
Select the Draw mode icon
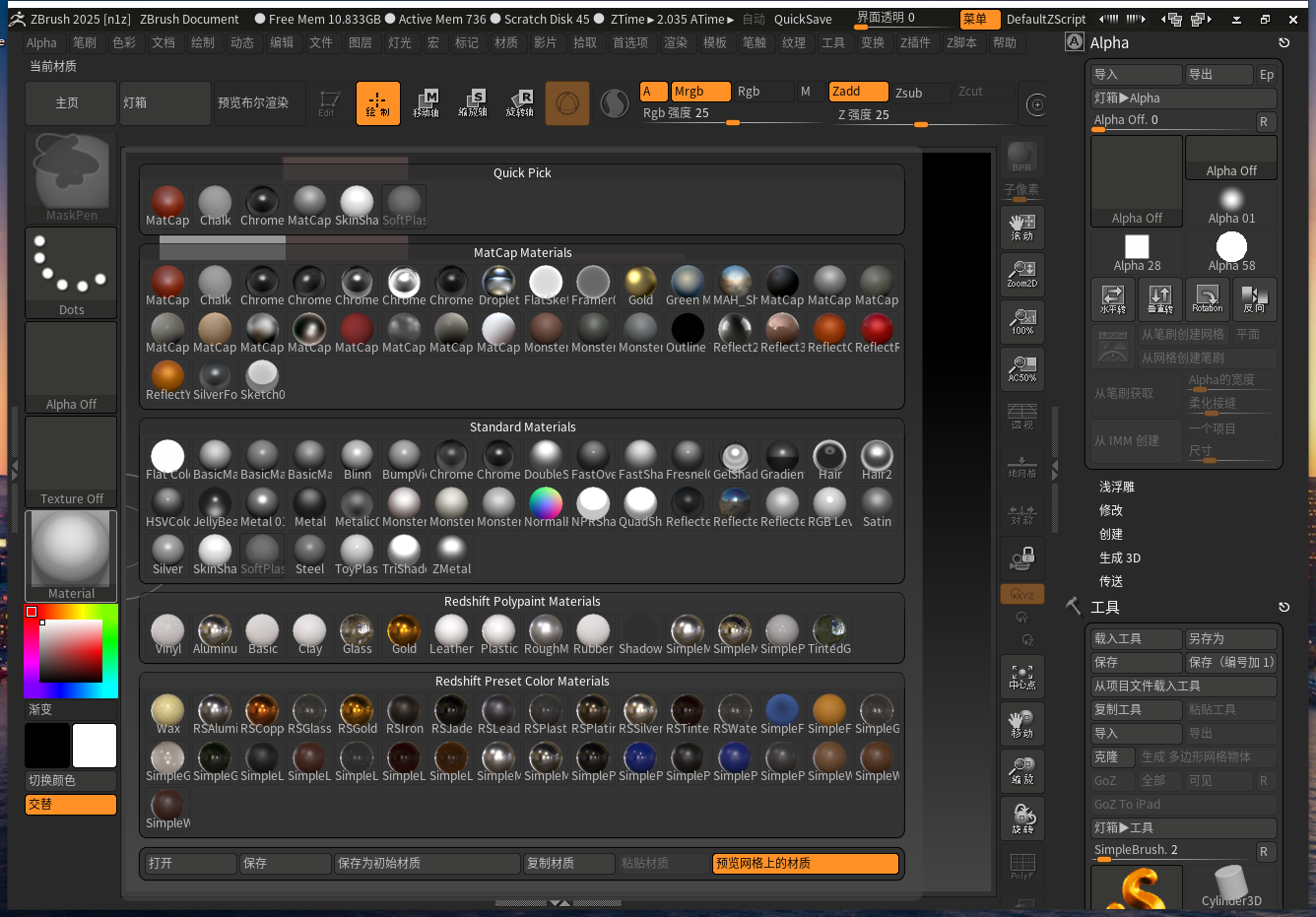(x=377, y=103)
